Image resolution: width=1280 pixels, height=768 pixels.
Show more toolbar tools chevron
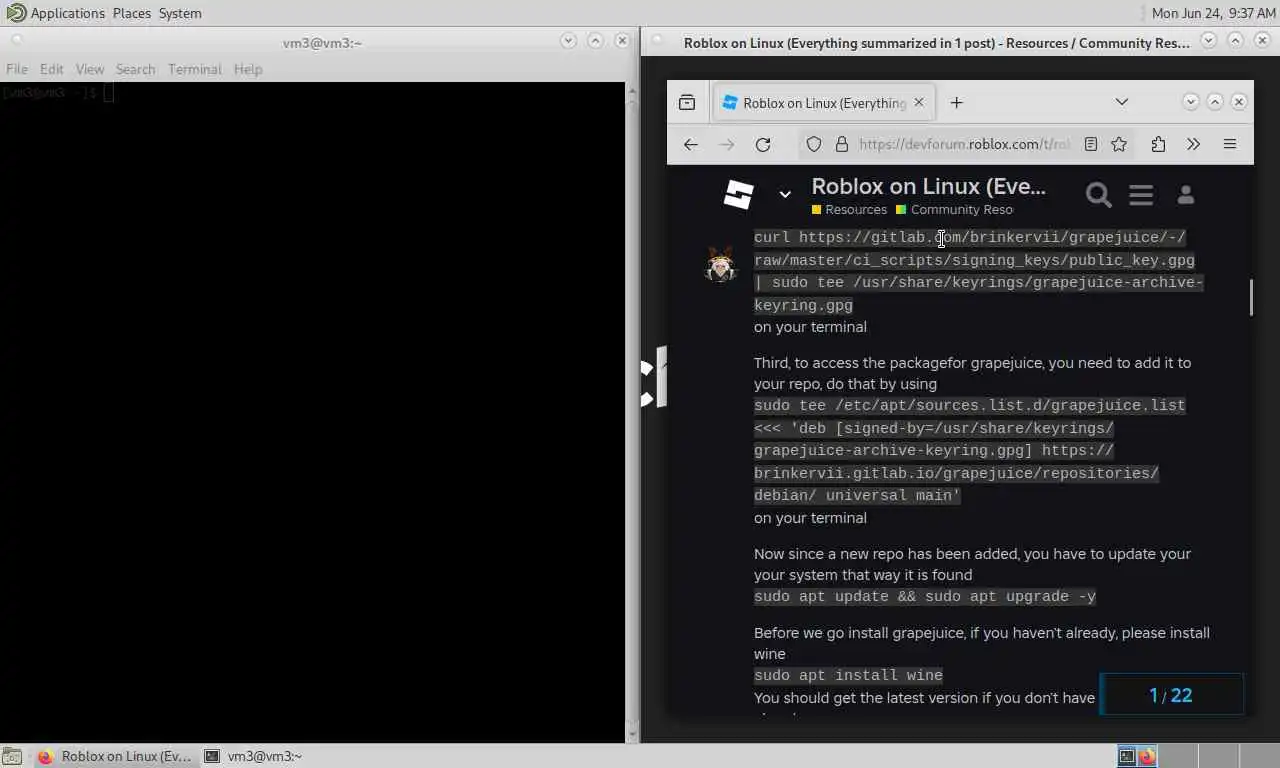pyautogui.click(x=1193, y=144)
